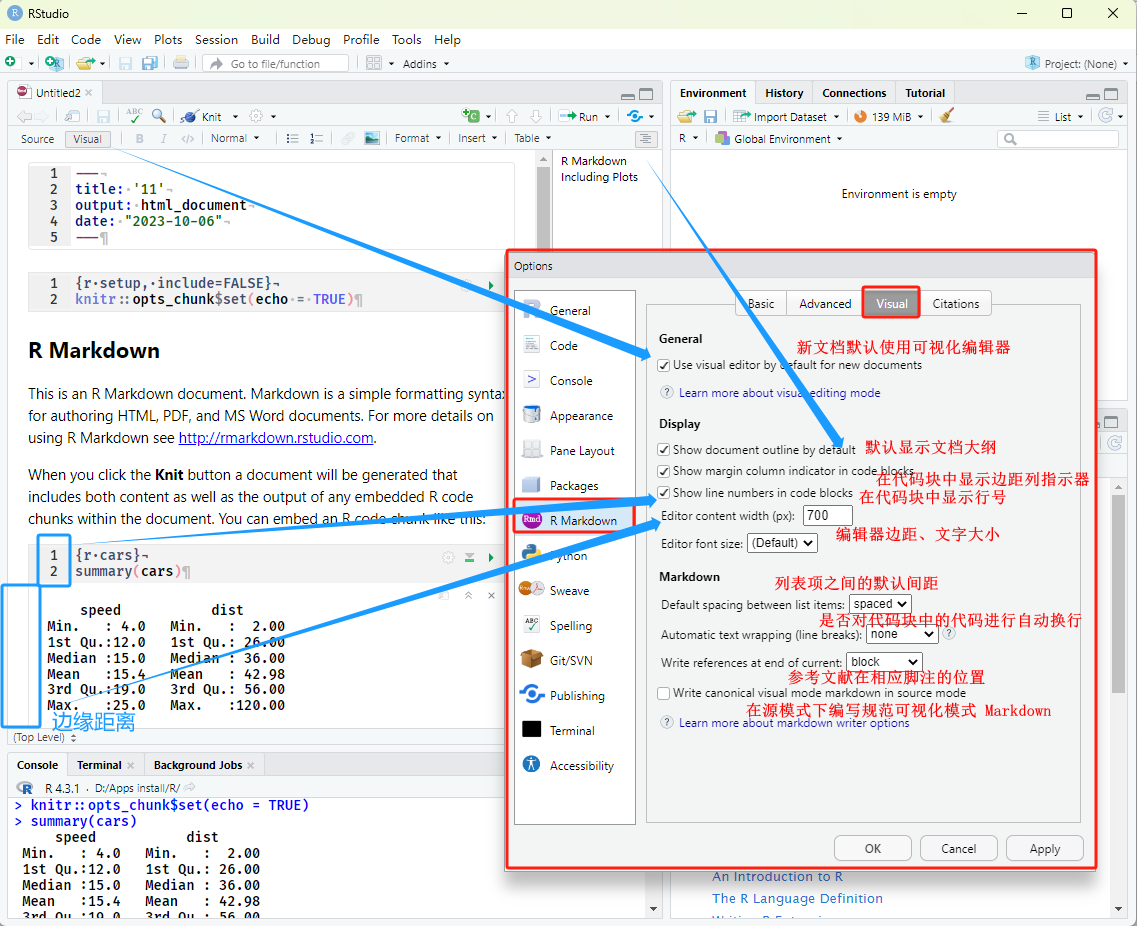Viewport: 1137px width, 926px height.
Task: Open the Normal paragraph style dropdown
Action: tap(235, 138)
